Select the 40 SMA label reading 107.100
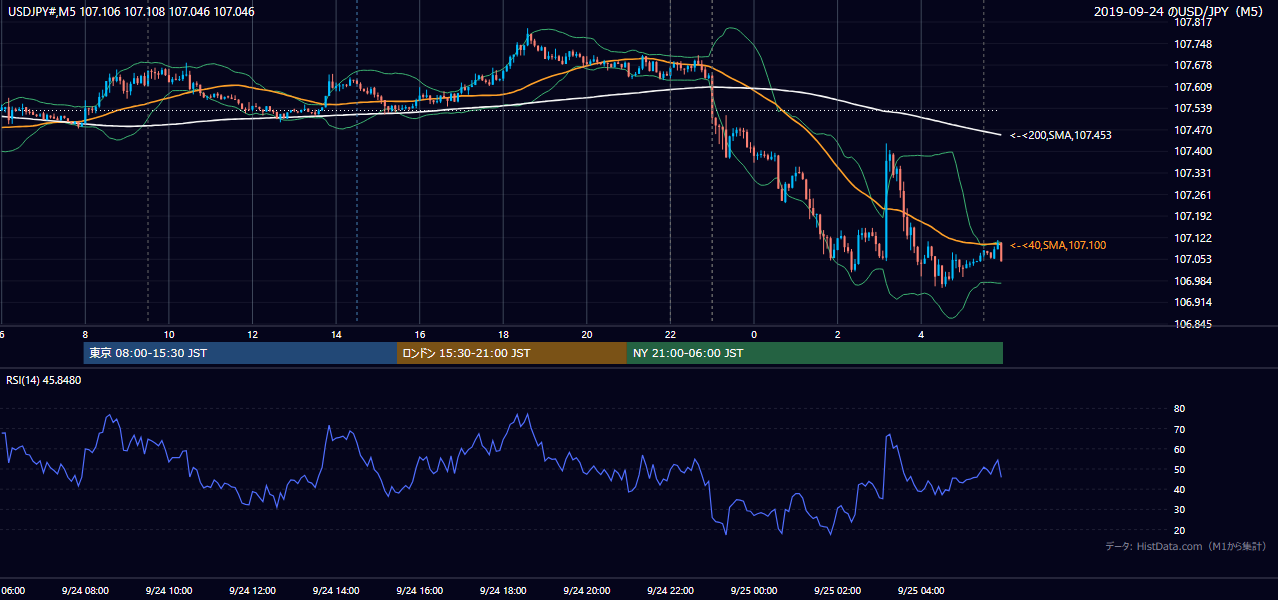 tap(1058, 245)
